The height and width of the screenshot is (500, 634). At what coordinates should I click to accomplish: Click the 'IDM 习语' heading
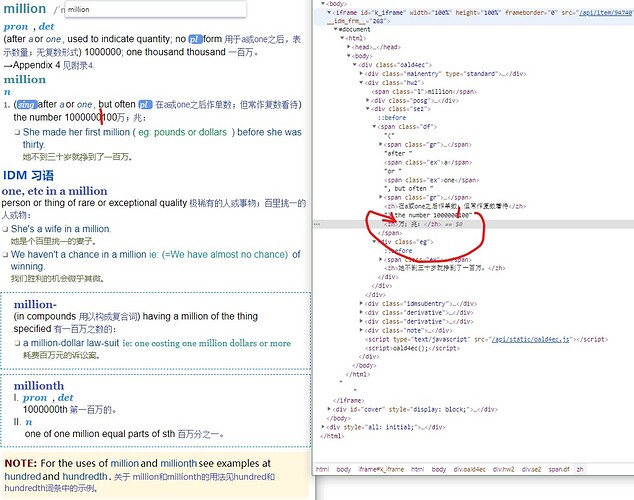[28, 175]
